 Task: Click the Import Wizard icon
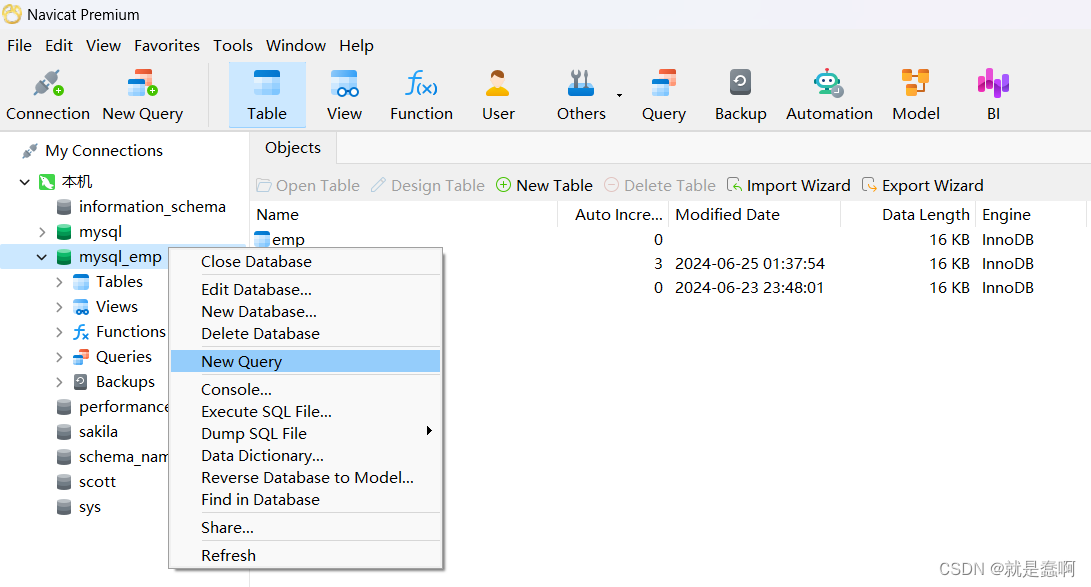pyautogui.click(x=734, y=185)
